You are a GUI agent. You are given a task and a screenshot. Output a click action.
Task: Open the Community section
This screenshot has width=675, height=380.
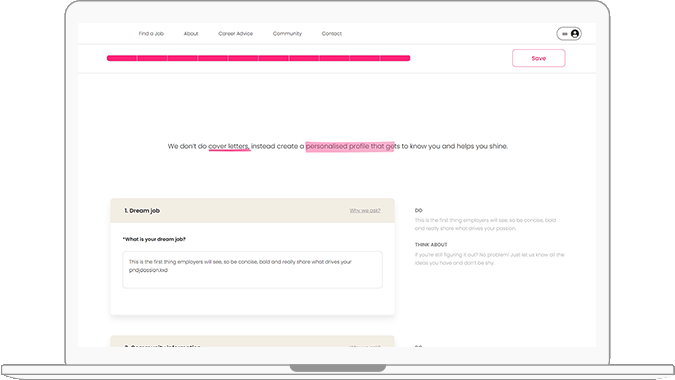(x=287, y=34)
